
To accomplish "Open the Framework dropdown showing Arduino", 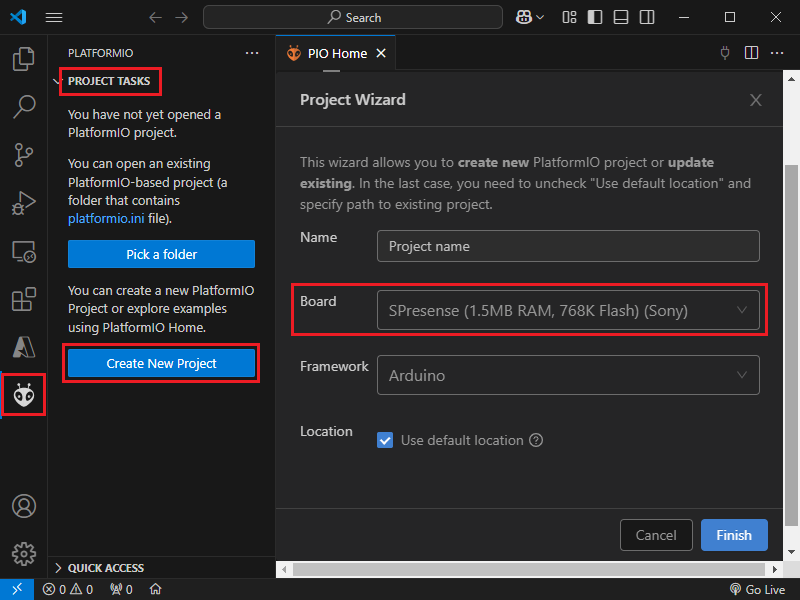I will click(567, 375).
